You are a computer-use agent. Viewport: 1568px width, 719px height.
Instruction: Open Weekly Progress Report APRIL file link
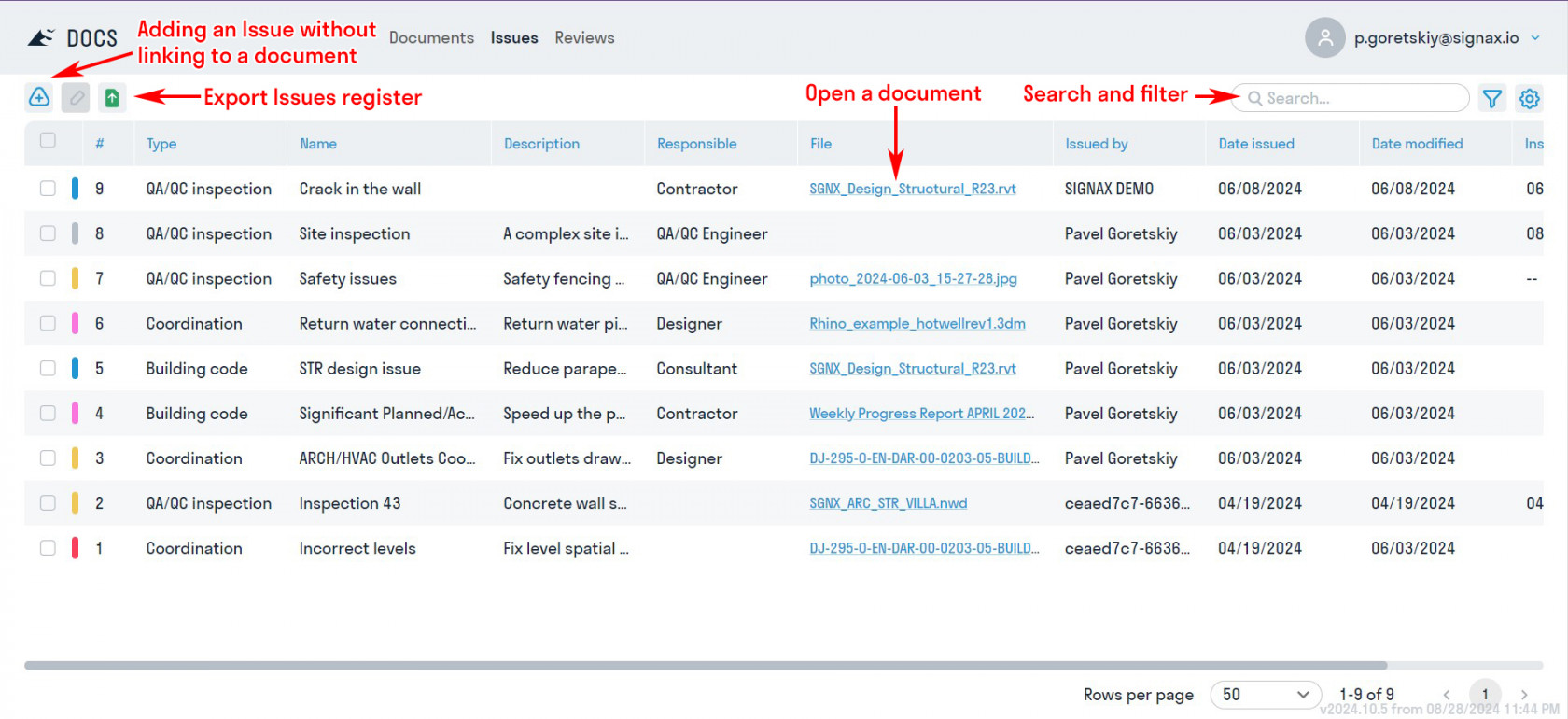pyautogui.click(x=921, y=413)
